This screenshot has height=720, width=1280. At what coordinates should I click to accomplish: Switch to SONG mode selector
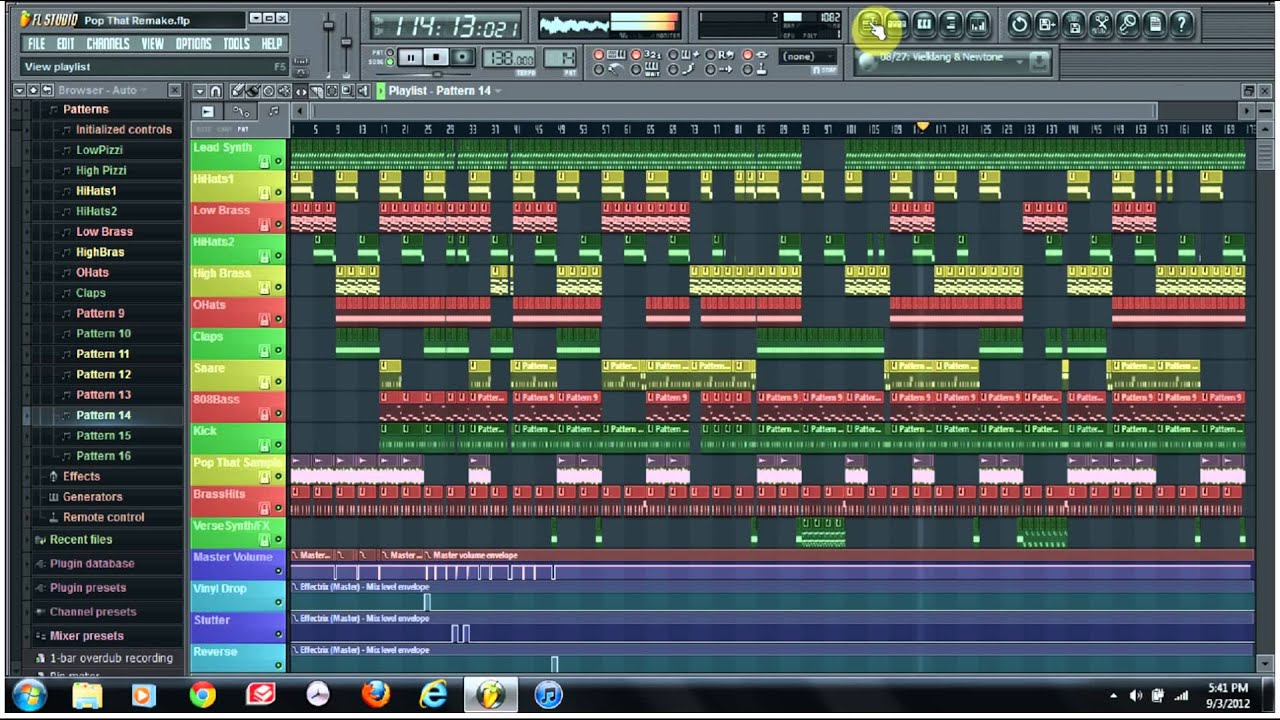tap(389, 62)
